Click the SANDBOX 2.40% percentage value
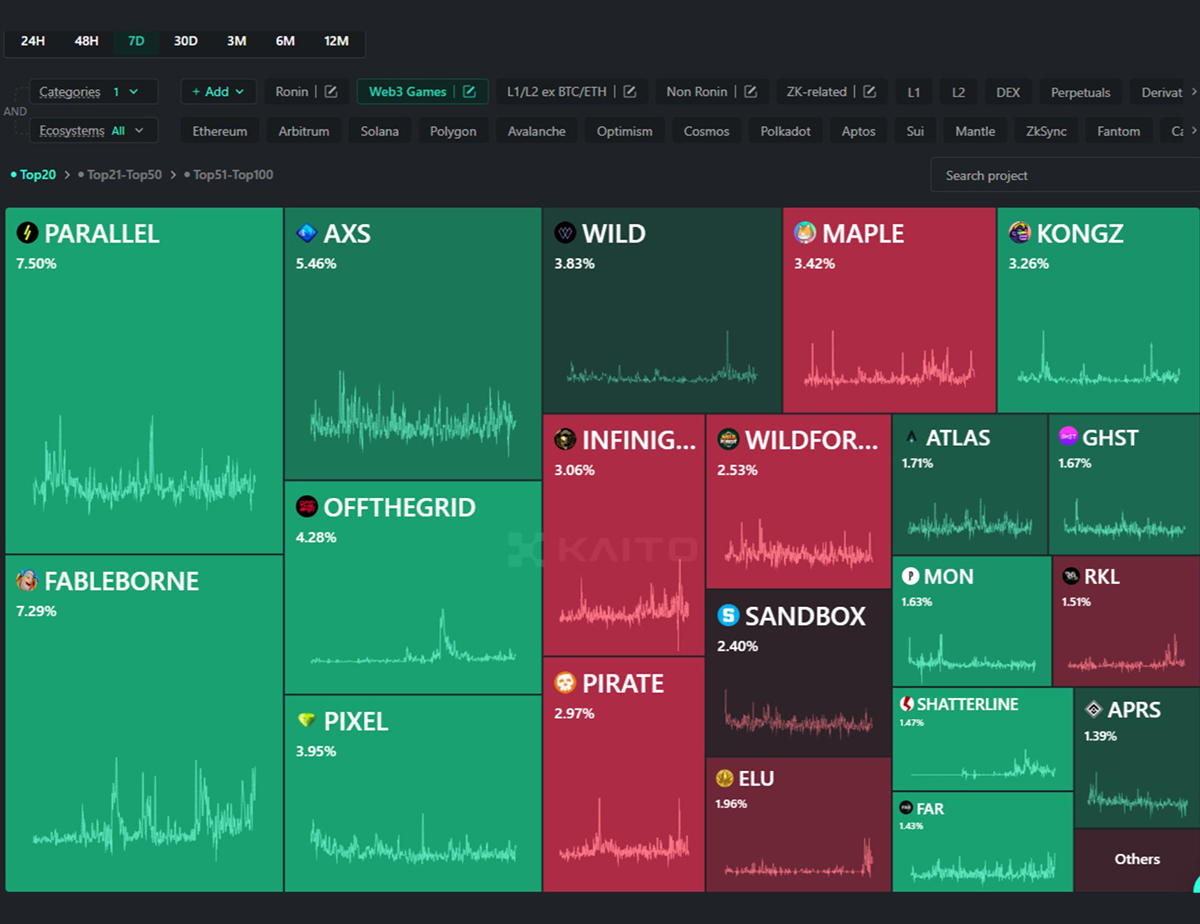This screenshot has height=924, width=1200. (738, 646)
